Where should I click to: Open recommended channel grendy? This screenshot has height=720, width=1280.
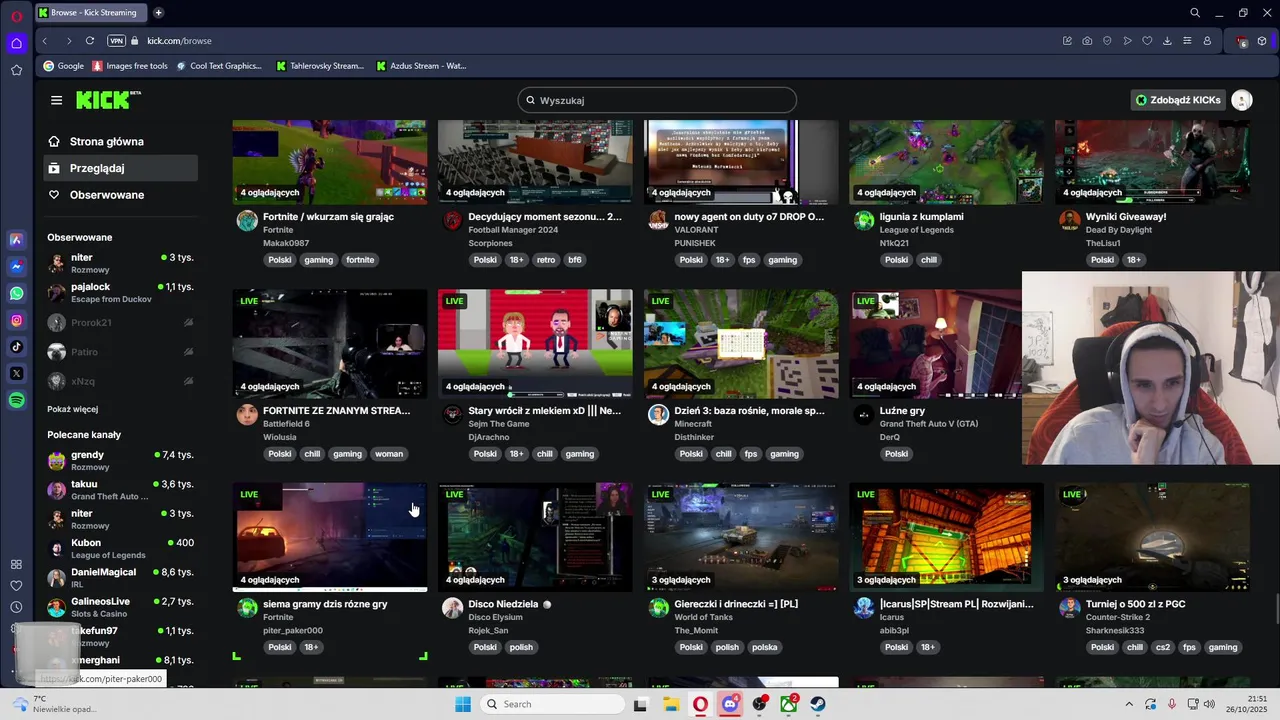(121, 460)
